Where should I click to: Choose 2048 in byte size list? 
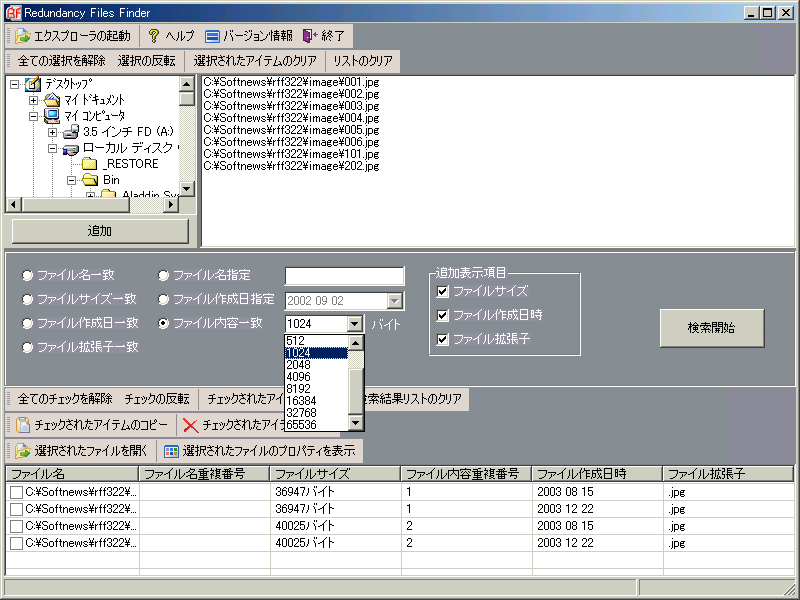coord(316,365)
